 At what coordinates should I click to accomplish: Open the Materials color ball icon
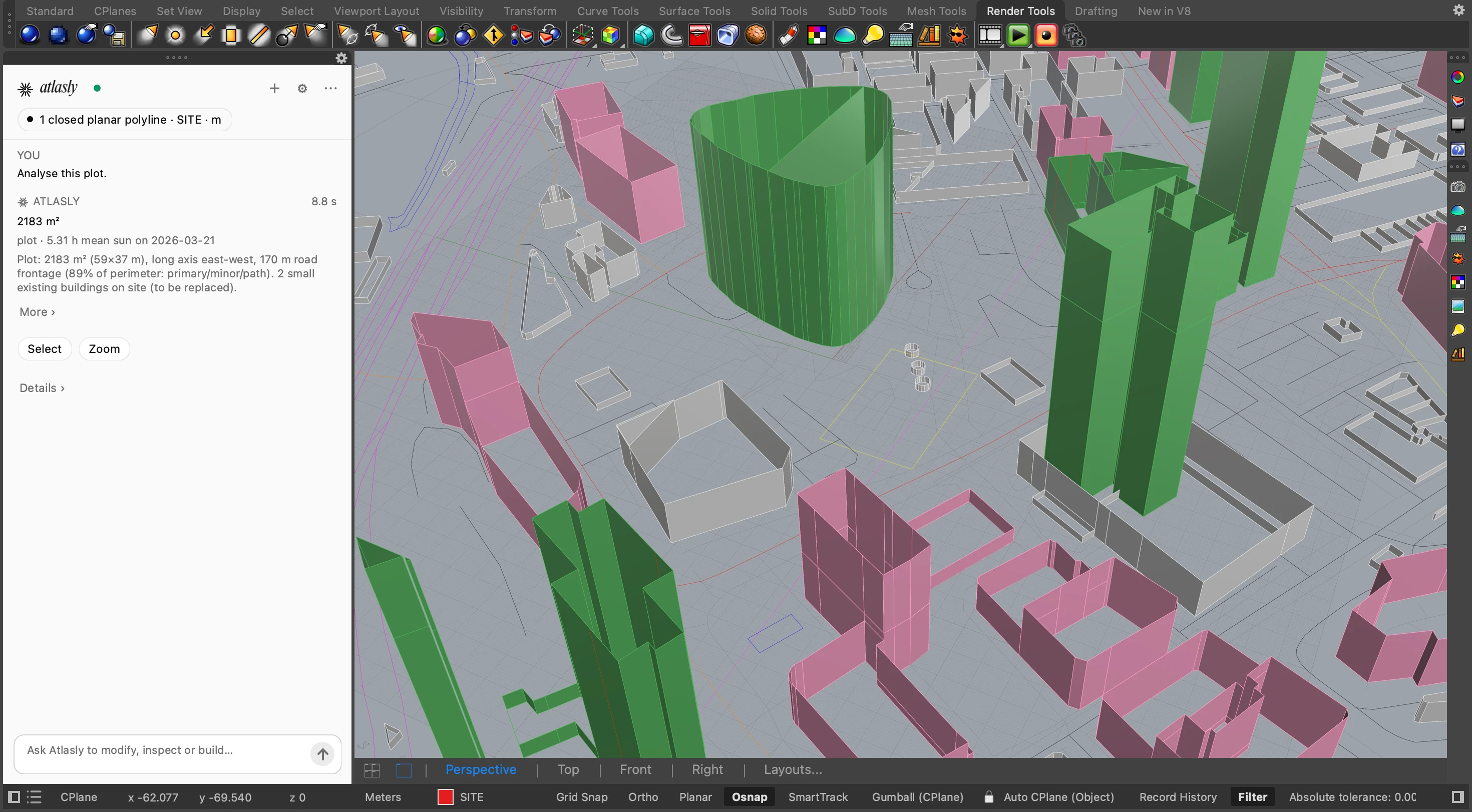(437, 36)
